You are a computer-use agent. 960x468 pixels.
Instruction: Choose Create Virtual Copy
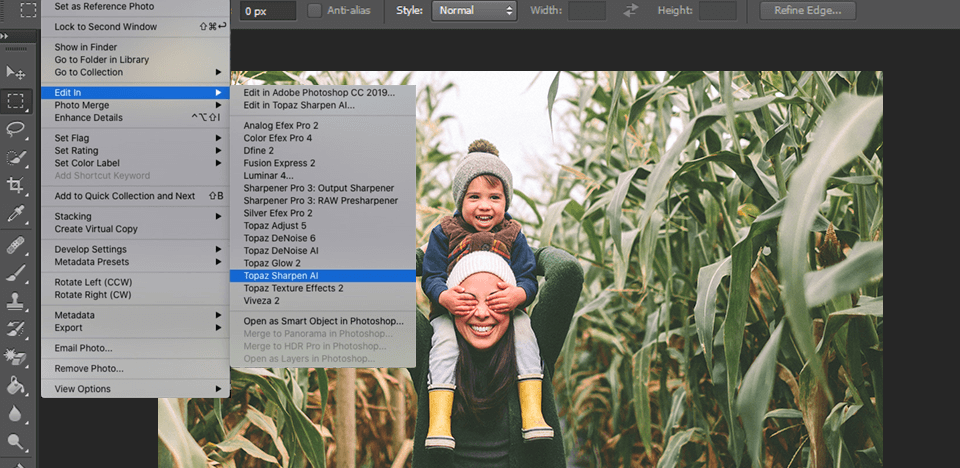click(135, 229)
